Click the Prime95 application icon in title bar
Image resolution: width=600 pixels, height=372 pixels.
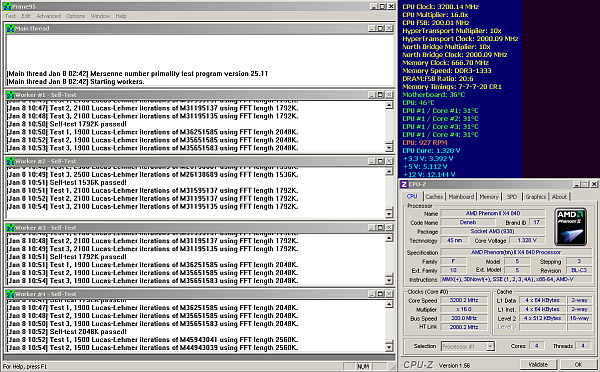click(x=7, y=7)
